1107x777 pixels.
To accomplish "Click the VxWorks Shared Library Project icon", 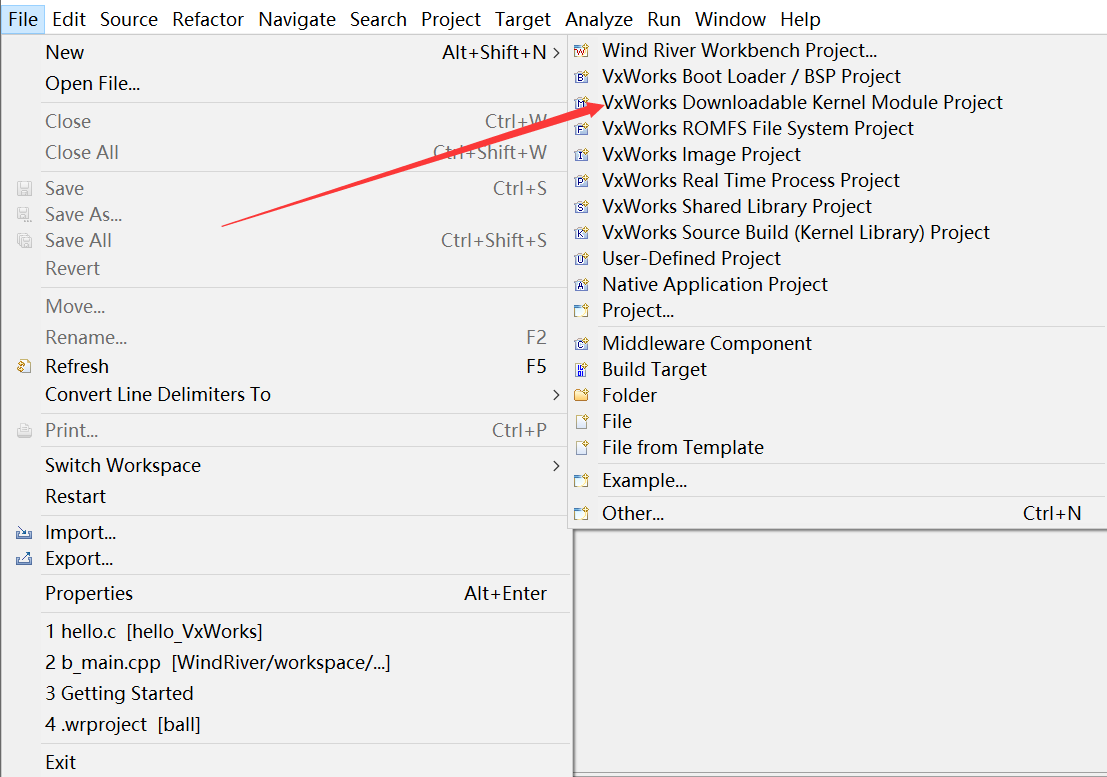I will (x=581, y=207).
